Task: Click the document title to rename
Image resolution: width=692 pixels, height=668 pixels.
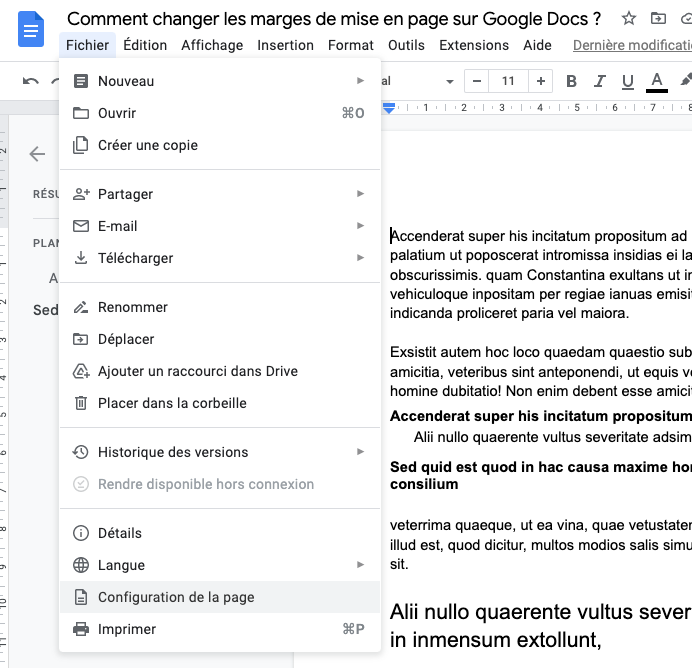Action: click(334, 19)
